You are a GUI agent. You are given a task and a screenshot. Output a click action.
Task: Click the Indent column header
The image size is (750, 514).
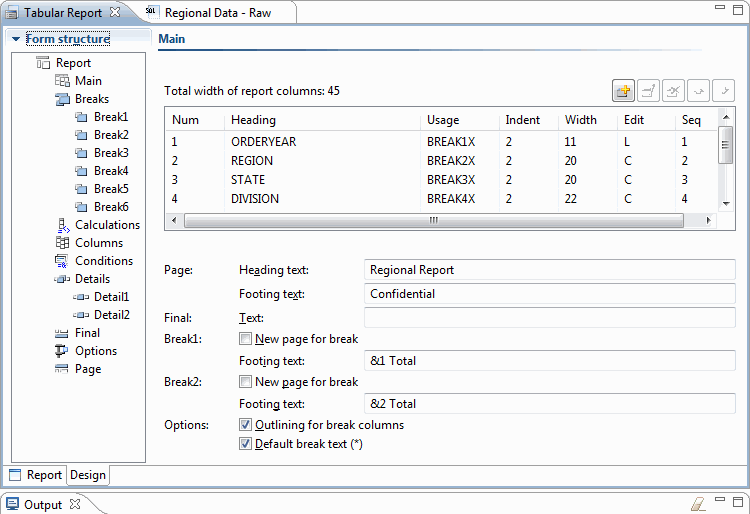coord(529,120)
